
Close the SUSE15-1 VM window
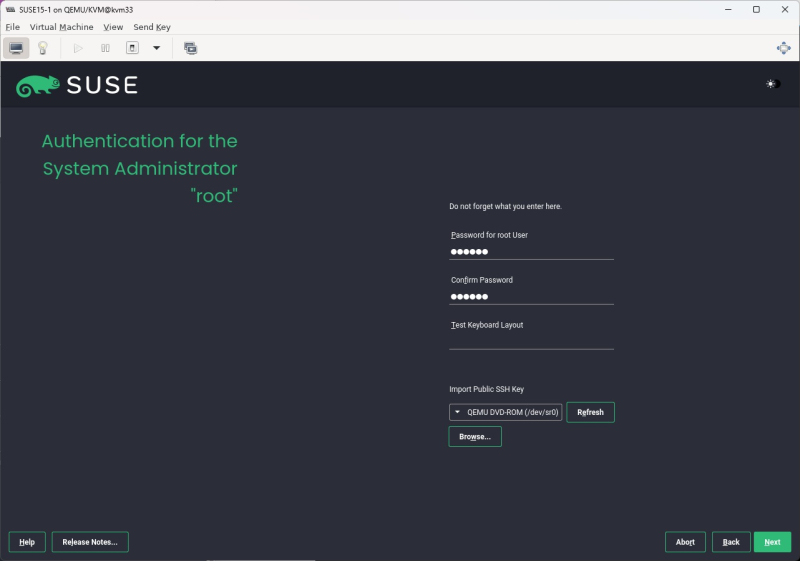click(785, 10)
